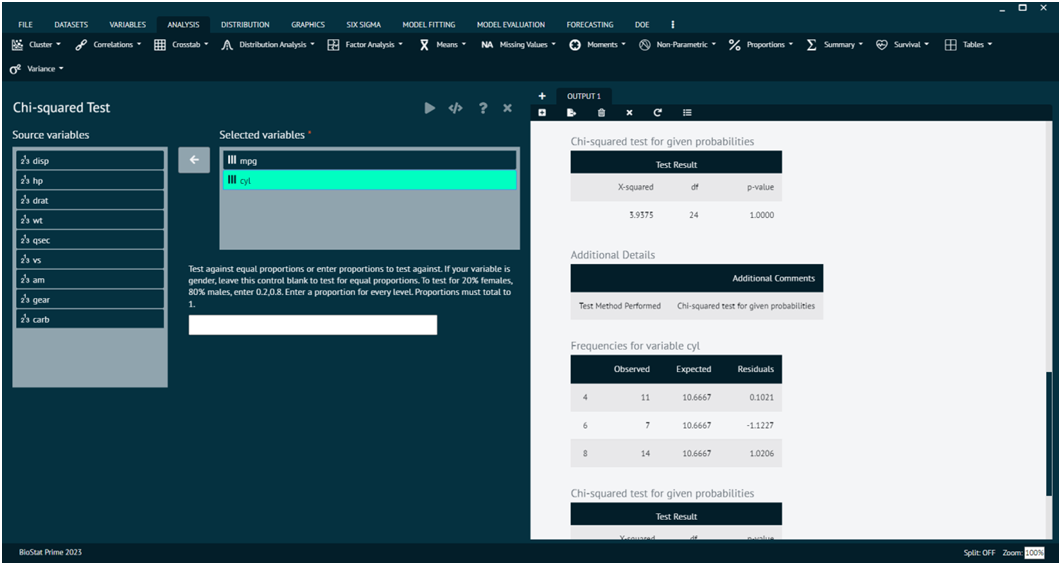Click the list icon in output toolbar
1061x565 pixels.
[687, 113]
